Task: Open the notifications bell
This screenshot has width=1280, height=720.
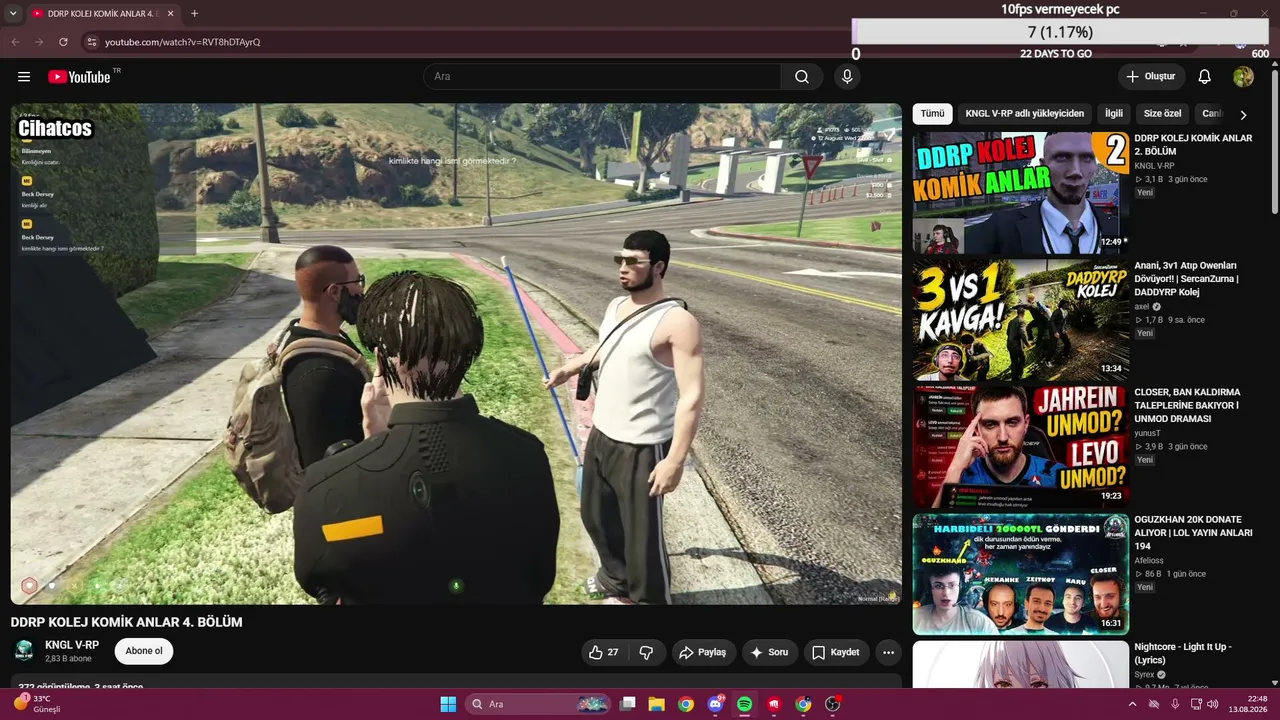Action: [1205, 77]
